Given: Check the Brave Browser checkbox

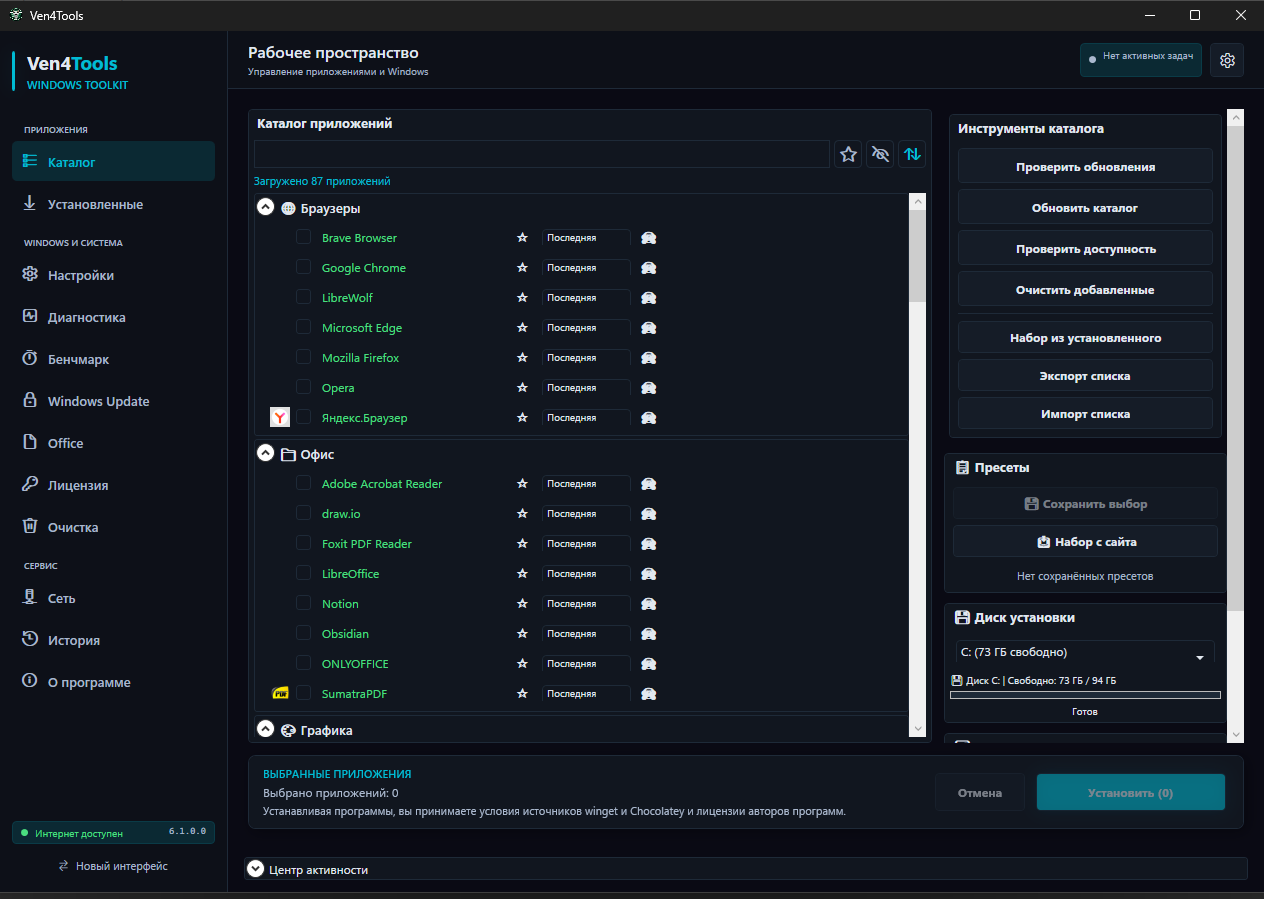Looking at the screenshot, I should (303, 237).
